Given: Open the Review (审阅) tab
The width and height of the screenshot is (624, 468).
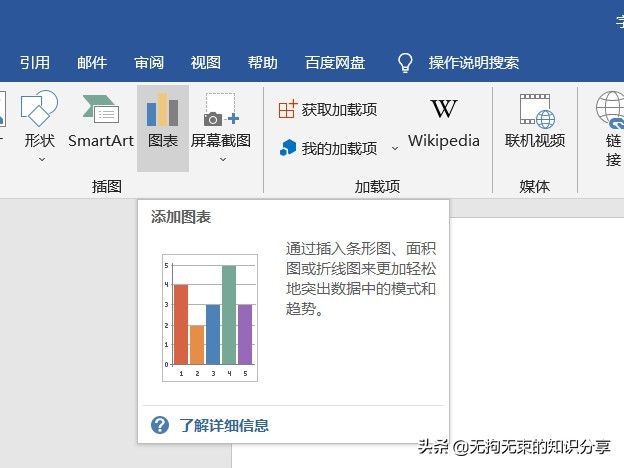Looking at the screenshot, I should [149, 62].
